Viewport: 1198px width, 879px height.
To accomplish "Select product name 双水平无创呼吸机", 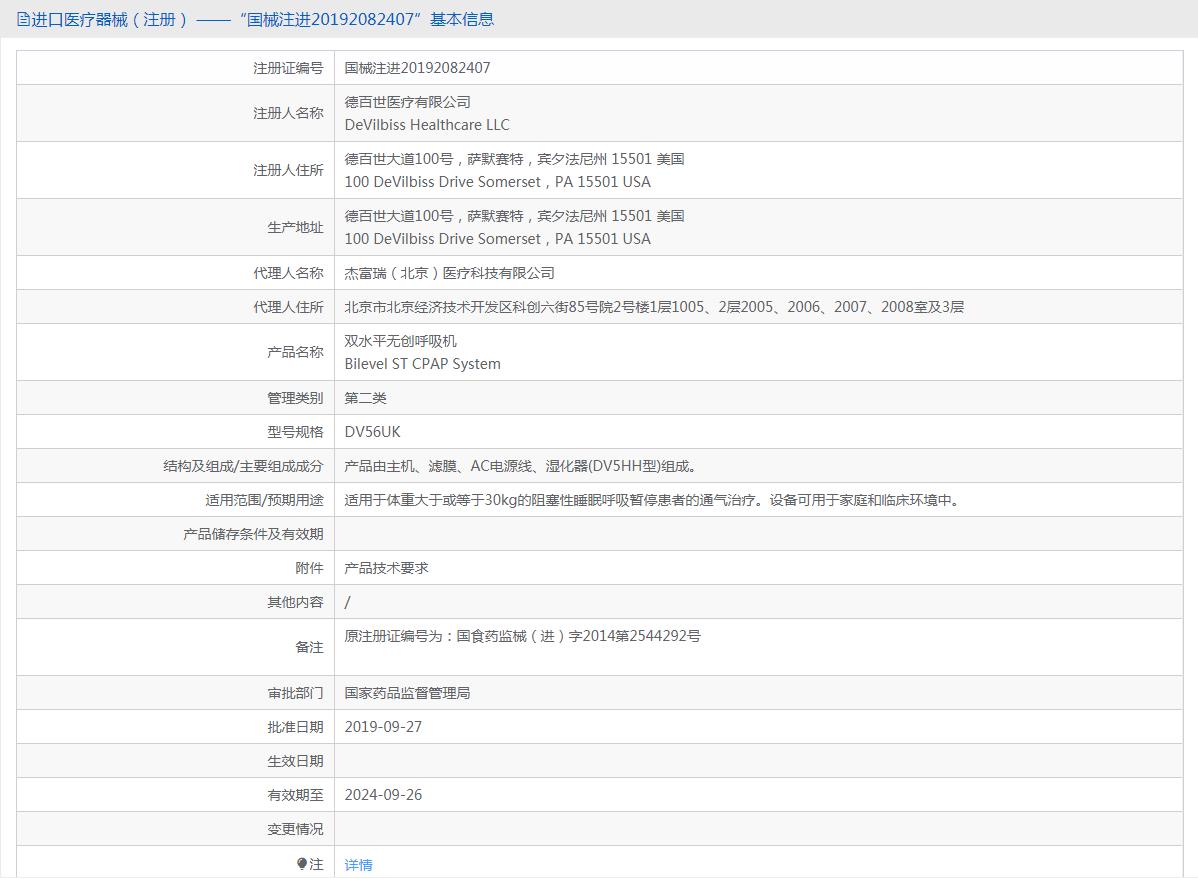I will pyautogui.click(x=400, y=341).
